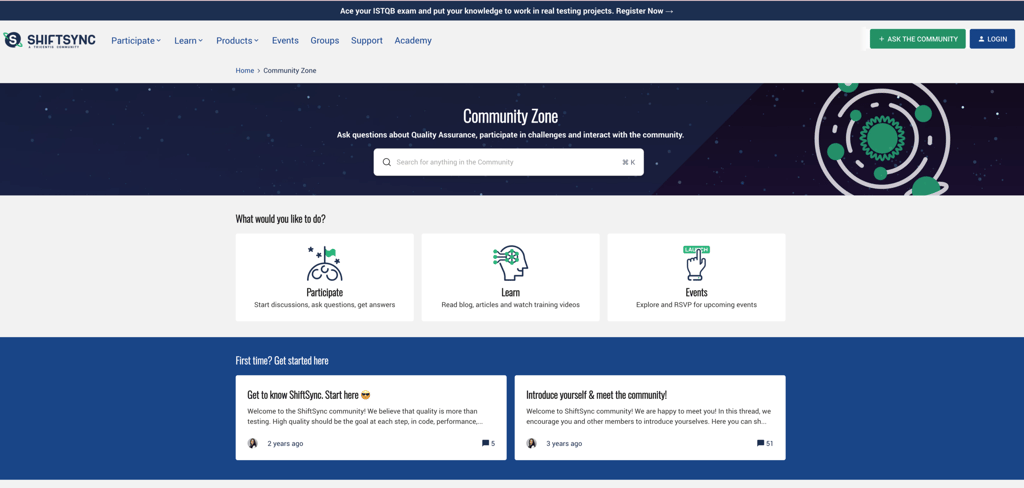Click "First time? Get started here" heading
This screenshot has width=1024, height=488.
point(282,361)
